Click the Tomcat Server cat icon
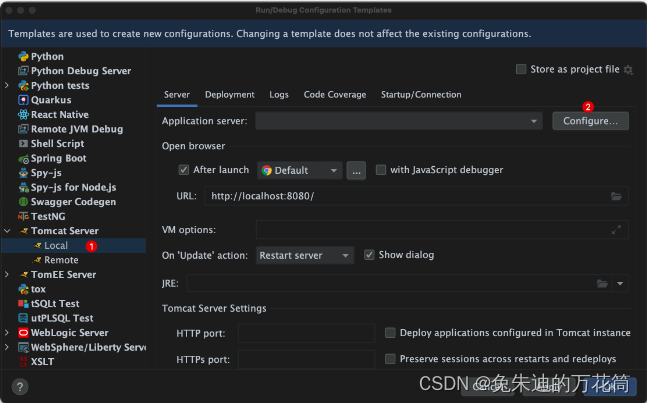This screenshot has height=403, width=647. (24, 231)
